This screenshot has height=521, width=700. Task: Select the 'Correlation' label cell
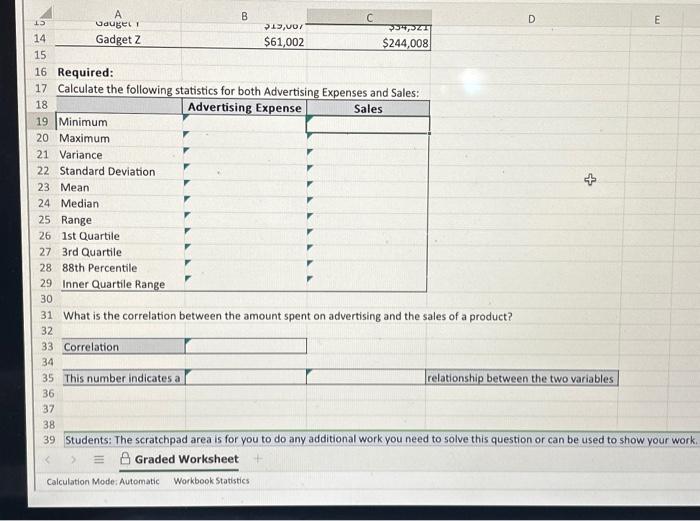pos(123,346)
